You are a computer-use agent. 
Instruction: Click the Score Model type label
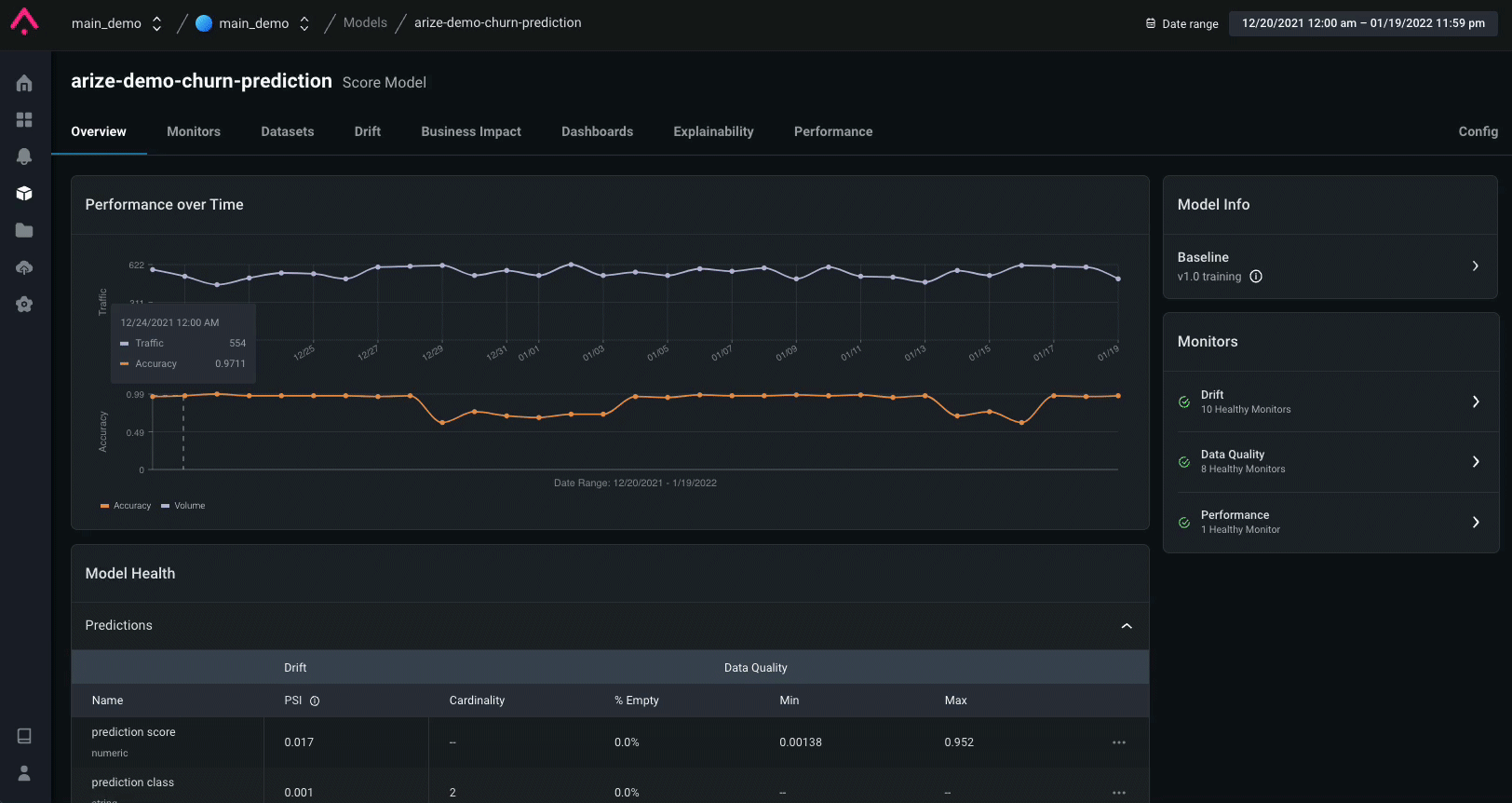[385, 83]
